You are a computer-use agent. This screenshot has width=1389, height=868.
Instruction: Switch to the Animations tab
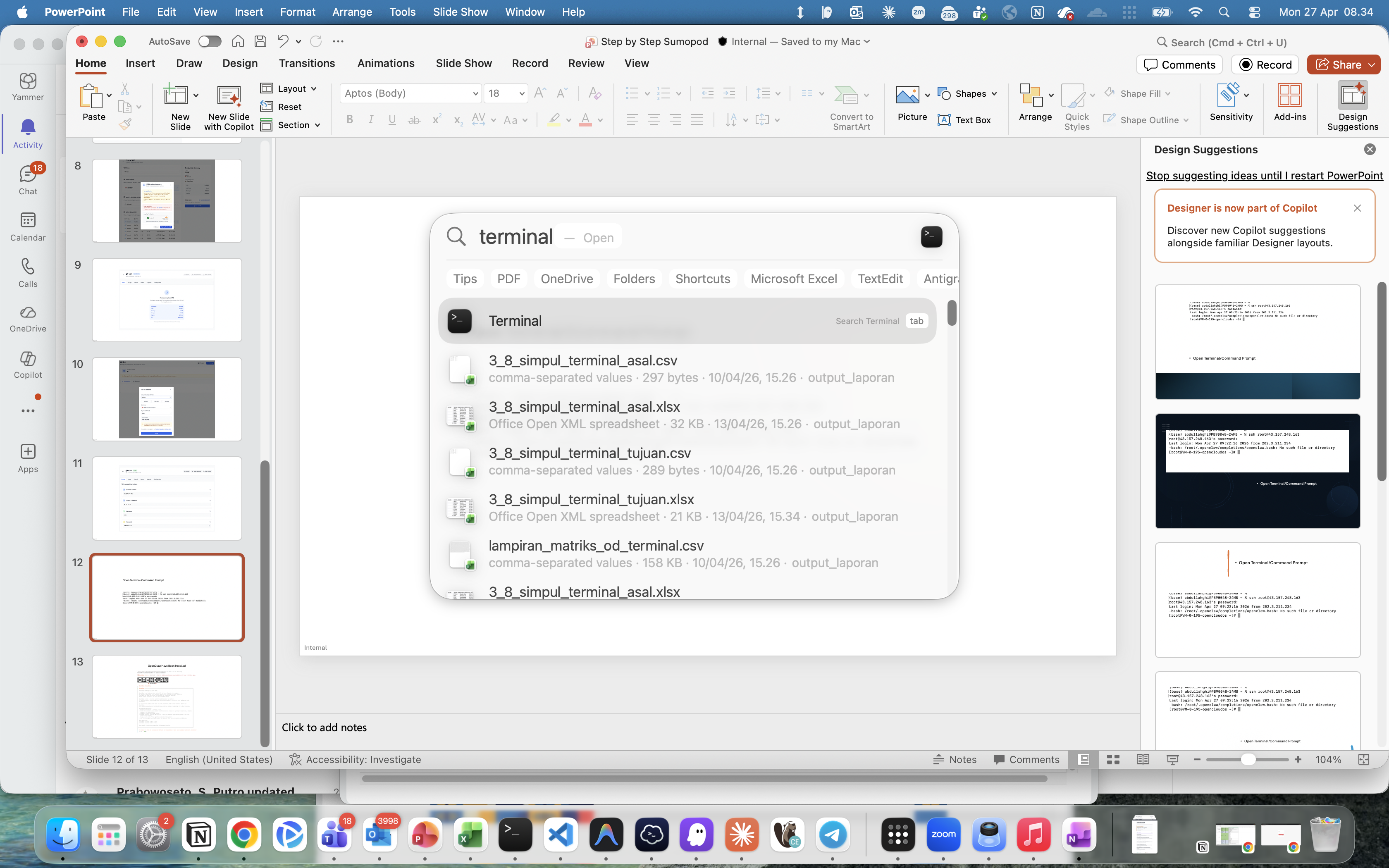point(386,63)
